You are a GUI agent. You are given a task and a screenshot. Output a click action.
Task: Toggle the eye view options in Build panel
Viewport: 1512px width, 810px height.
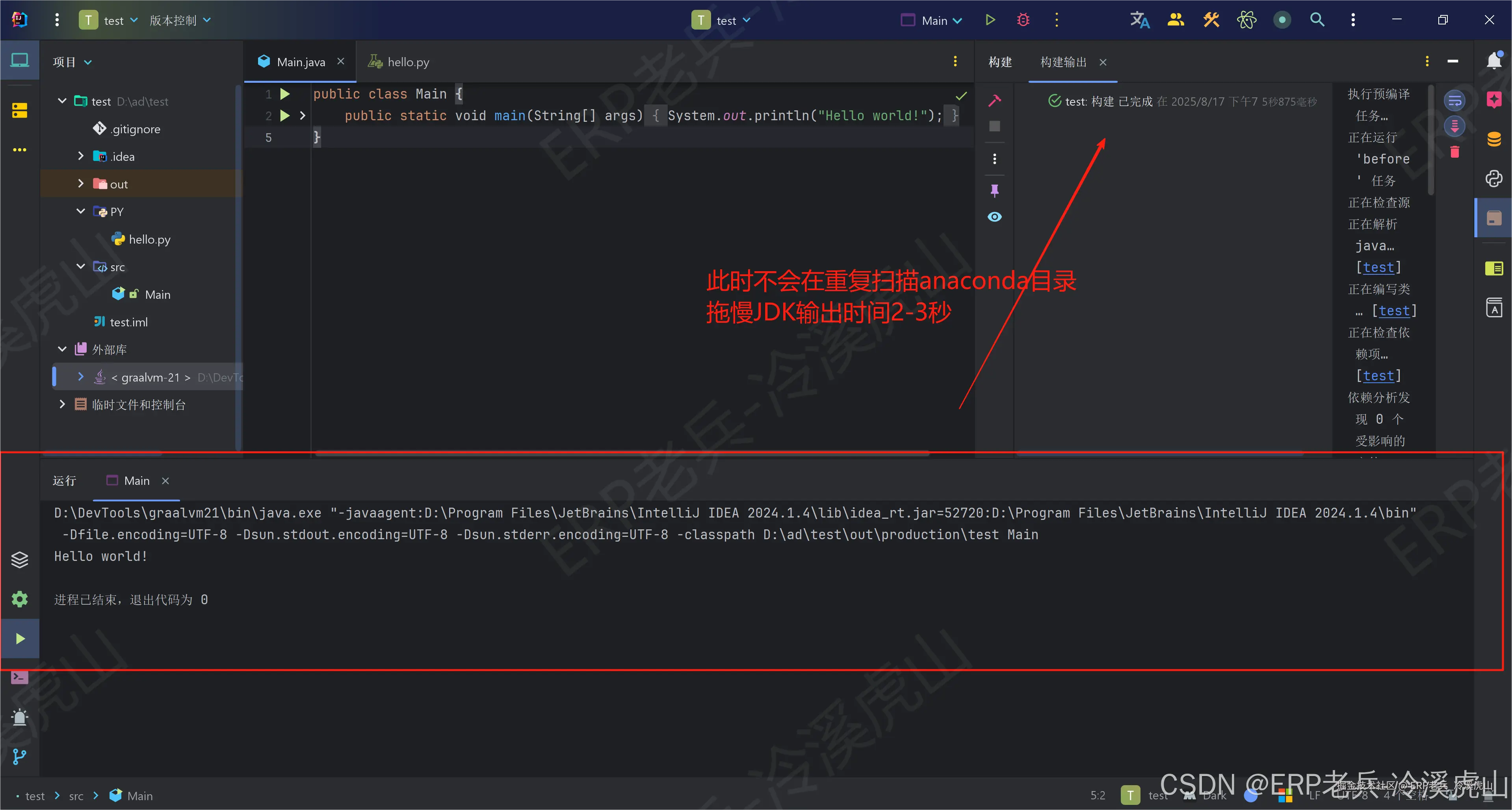pos(994,217)
